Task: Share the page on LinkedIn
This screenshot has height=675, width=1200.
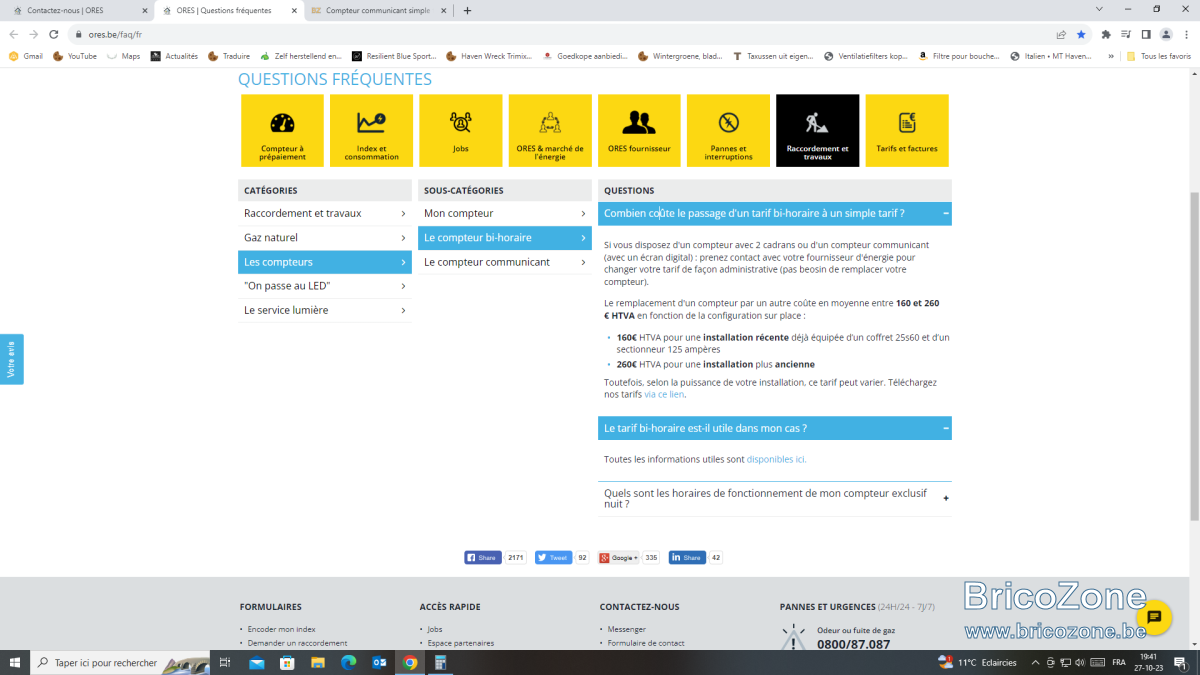Action: pyautogui.click(x=687, y=558)
